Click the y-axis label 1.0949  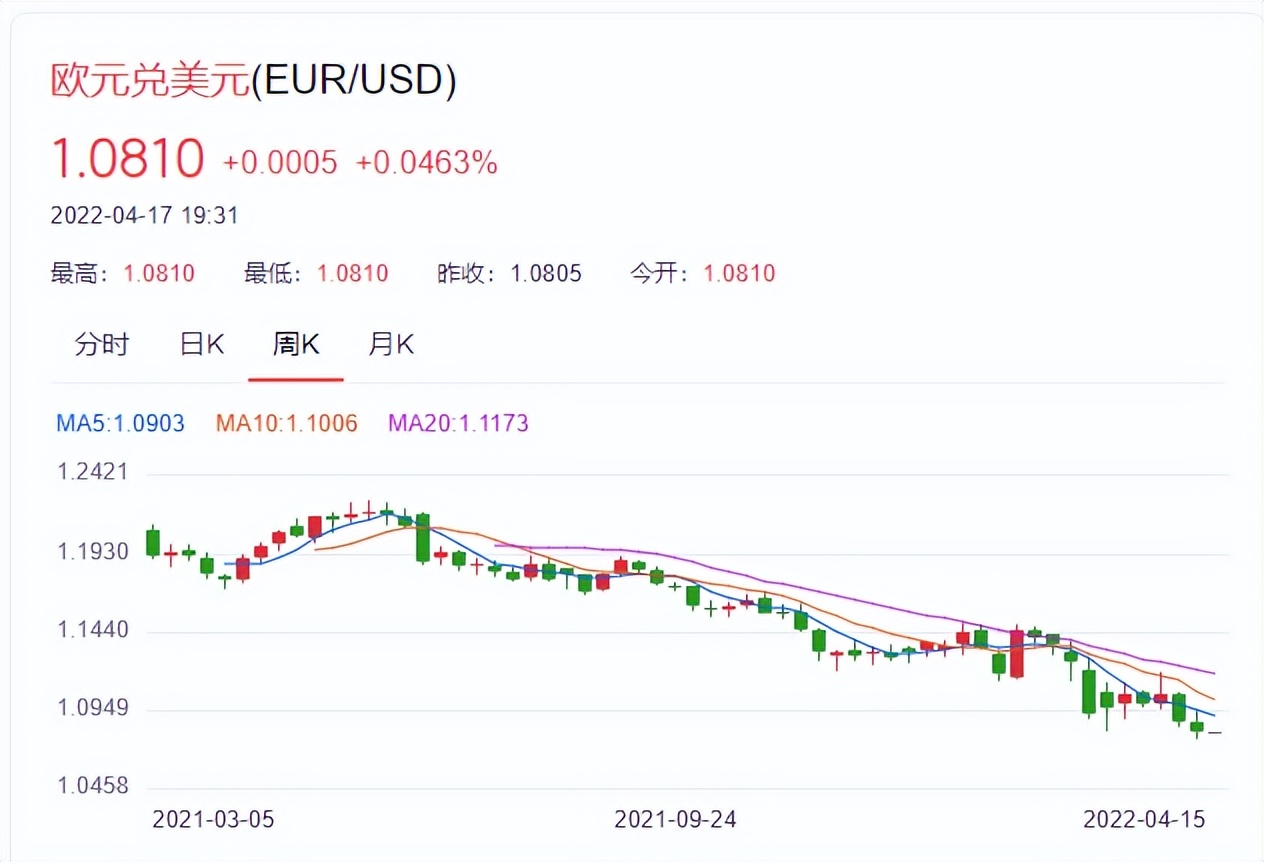pos(94,709)
